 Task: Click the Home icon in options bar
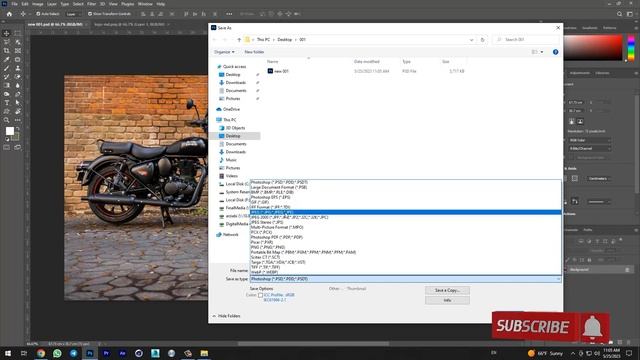click(x=9, y=14)
